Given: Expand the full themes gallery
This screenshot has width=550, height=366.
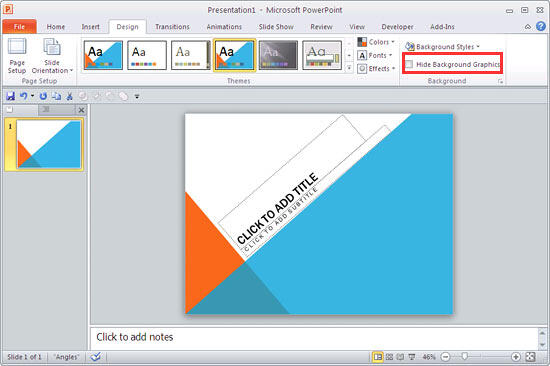Looking at the screenshot, I should [349, 68].
